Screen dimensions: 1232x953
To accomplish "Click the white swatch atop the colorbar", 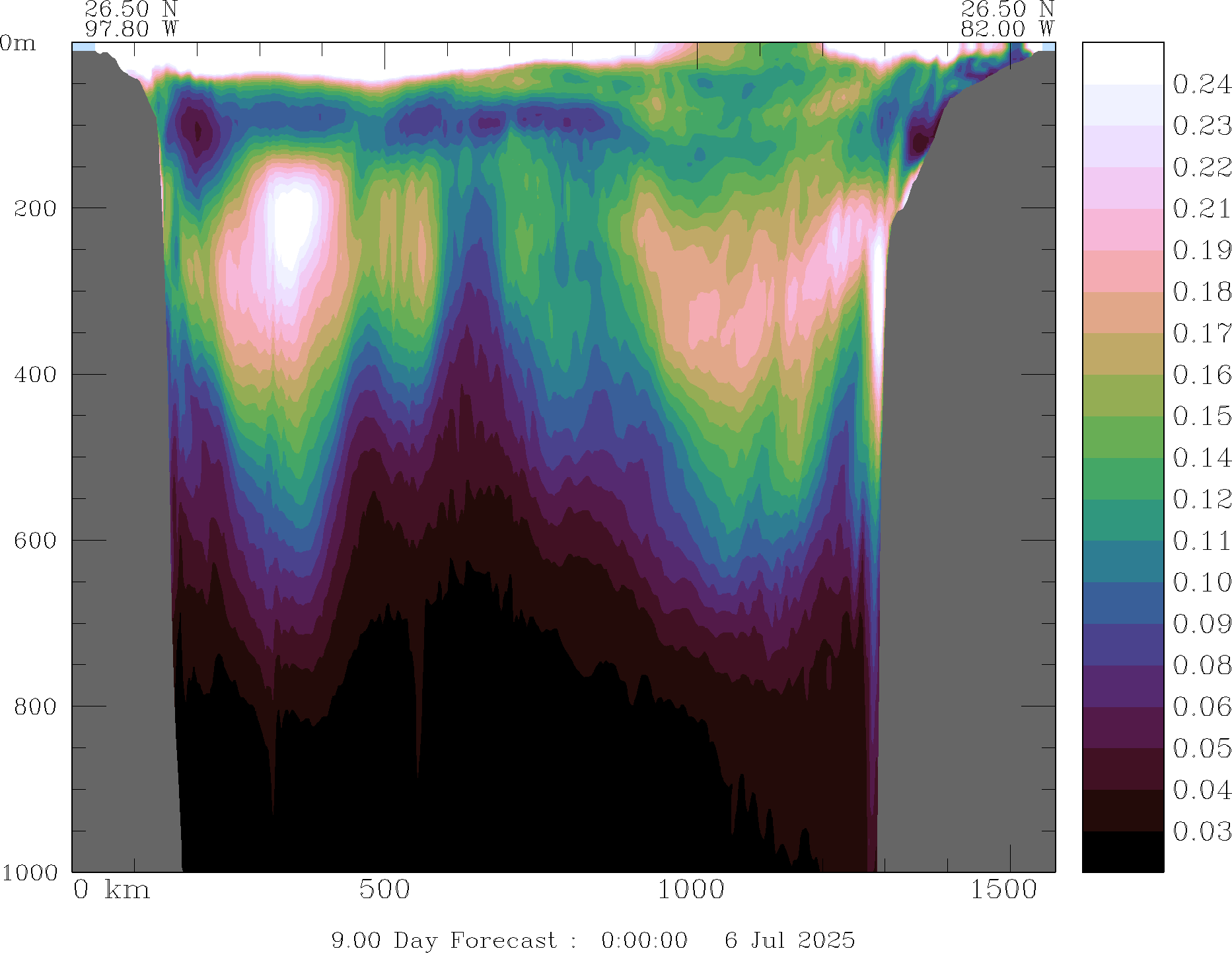I will [x=1122, y=63].
